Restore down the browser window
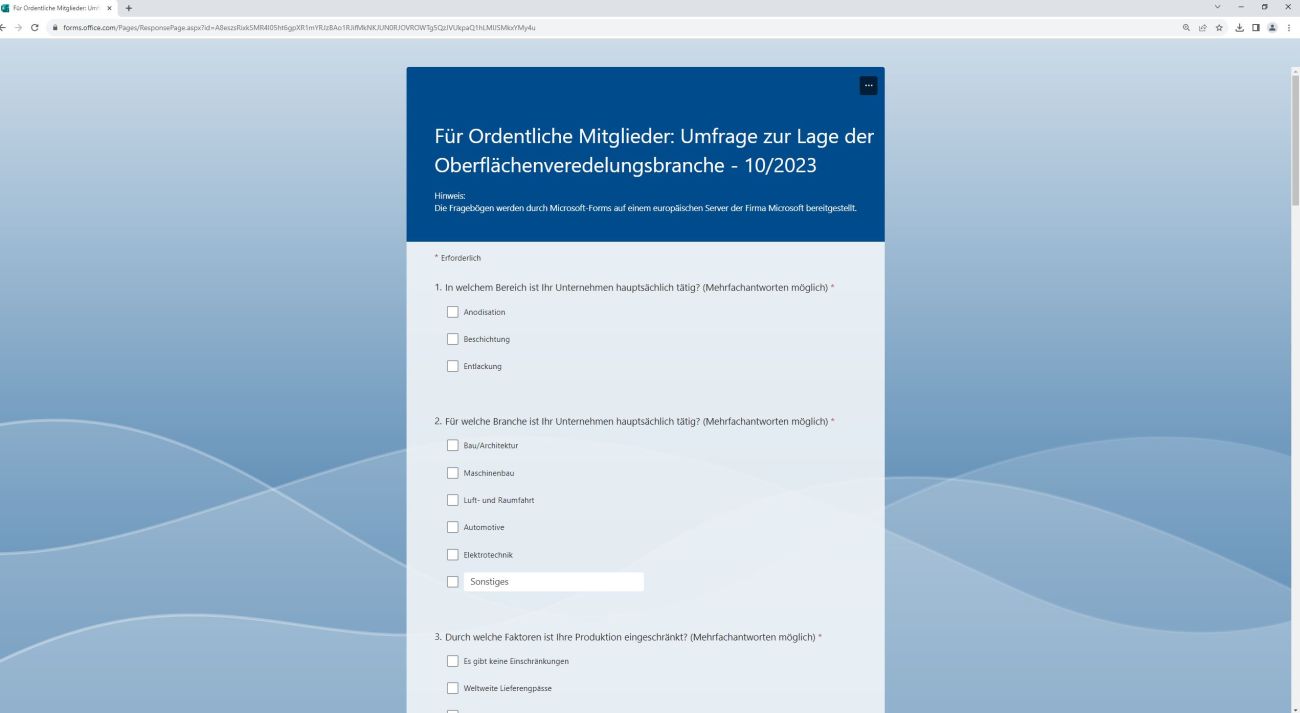This screenshot has height=713, width=1300. click(x=1265, y=7)
